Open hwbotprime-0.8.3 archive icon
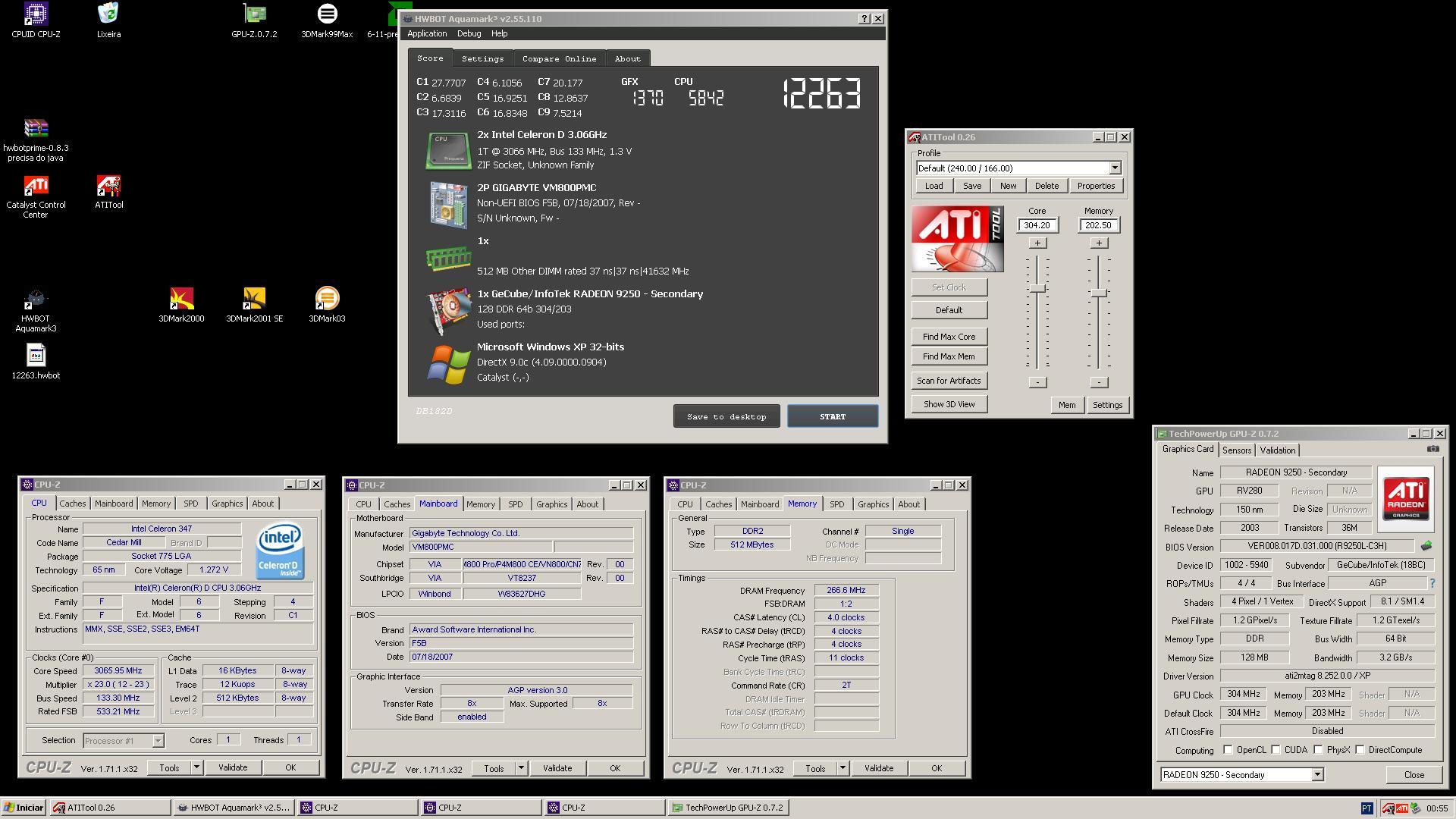Screen dimensions: 1456x819 36,140
